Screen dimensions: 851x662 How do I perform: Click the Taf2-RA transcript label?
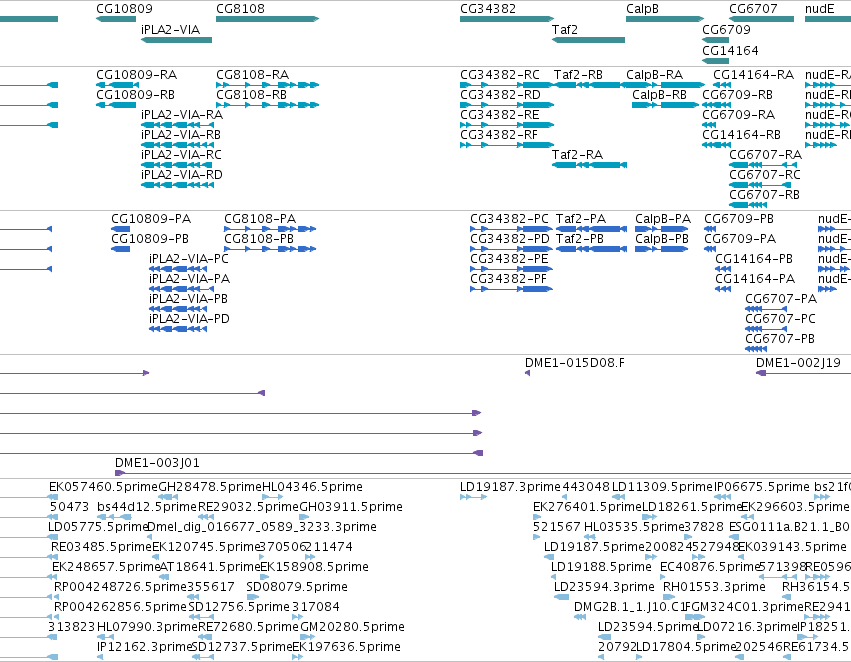577,155
